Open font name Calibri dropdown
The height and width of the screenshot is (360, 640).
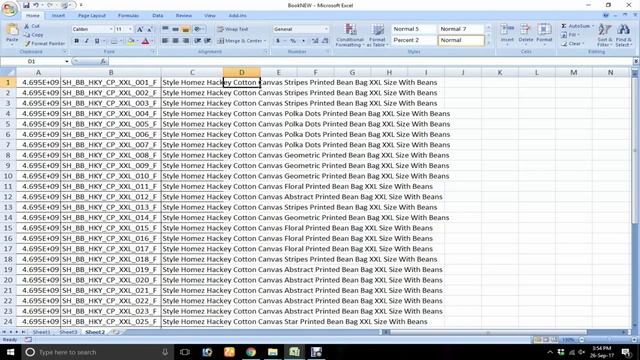(111, 29)
